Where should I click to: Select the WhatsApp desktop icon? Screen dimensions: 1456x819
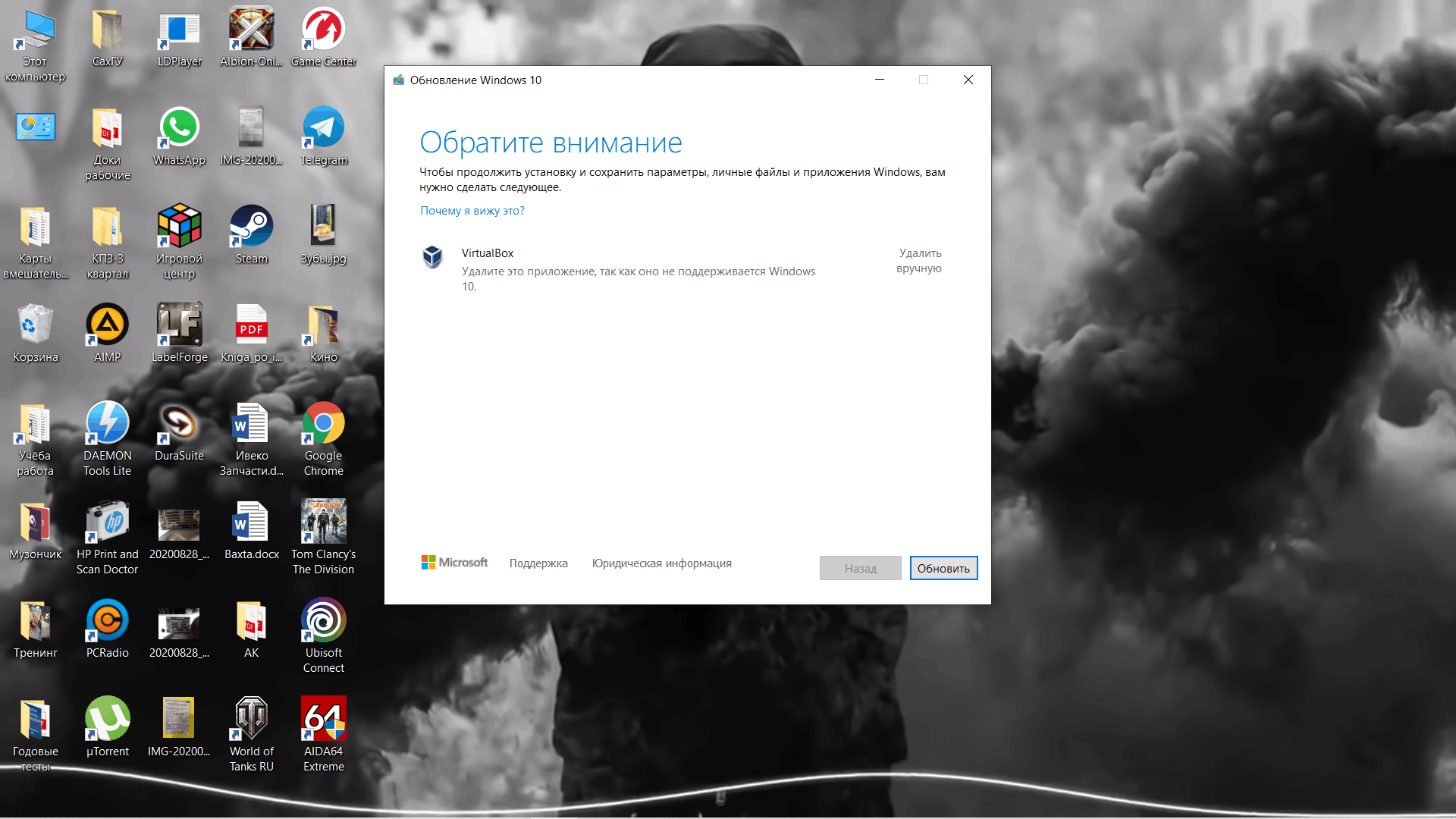coord(179,137)
